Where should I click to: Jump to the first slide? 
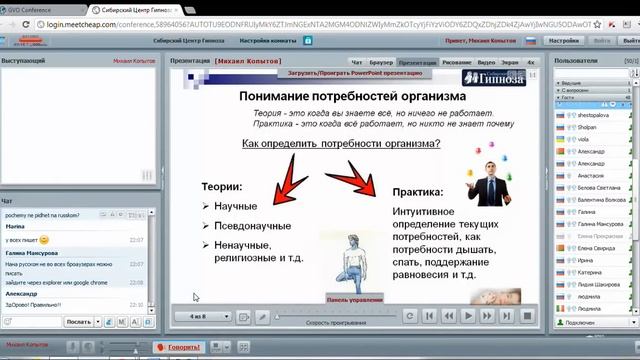pyautogui.click(x=429, y=316)
